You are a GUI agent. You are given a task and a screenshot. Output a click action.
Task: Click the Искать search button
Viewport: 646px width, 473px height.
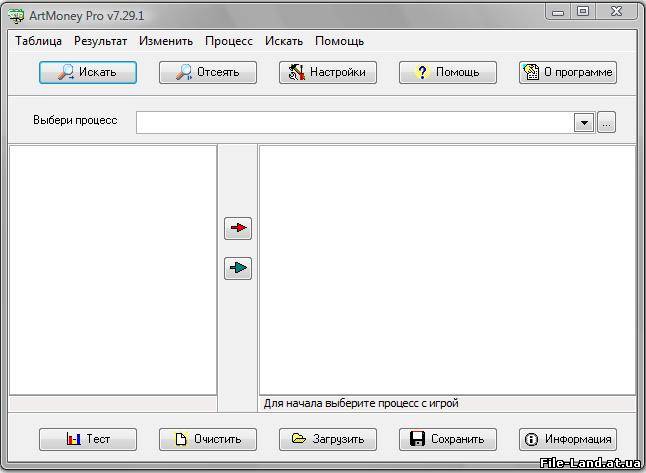(x=88, y=73)
